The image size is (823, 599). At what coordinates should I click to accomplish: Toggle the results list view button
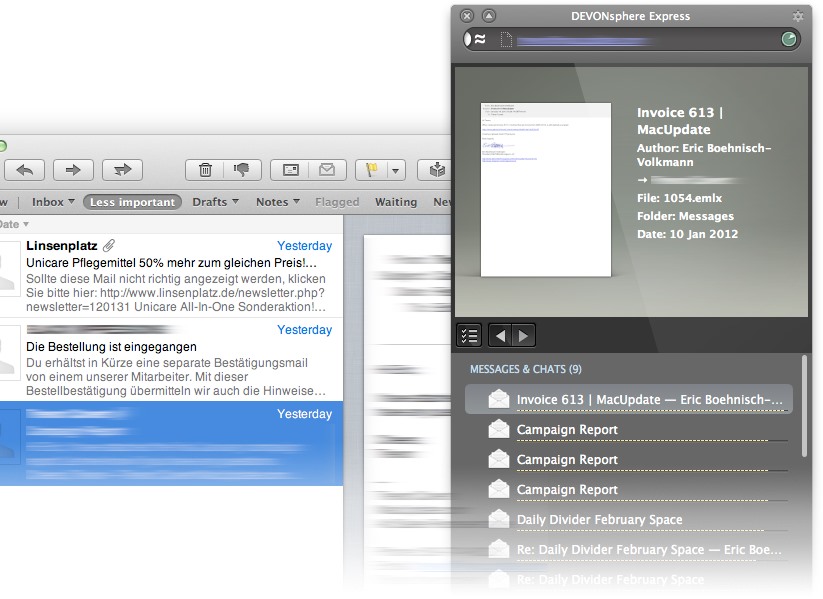469,335
